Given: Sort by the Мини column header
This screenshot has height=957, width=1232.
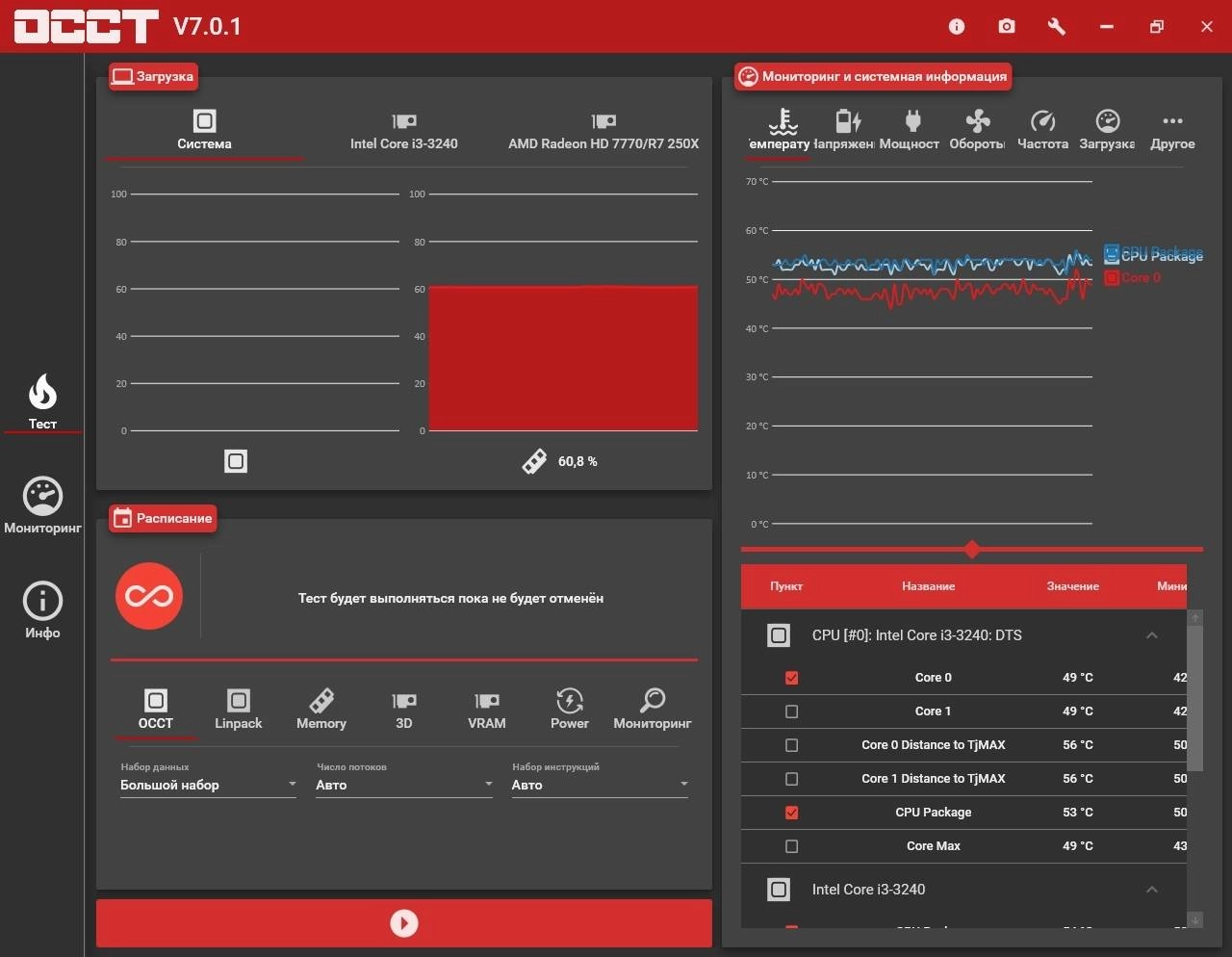Looking at the screenshot, I should tap(1171, 586).
